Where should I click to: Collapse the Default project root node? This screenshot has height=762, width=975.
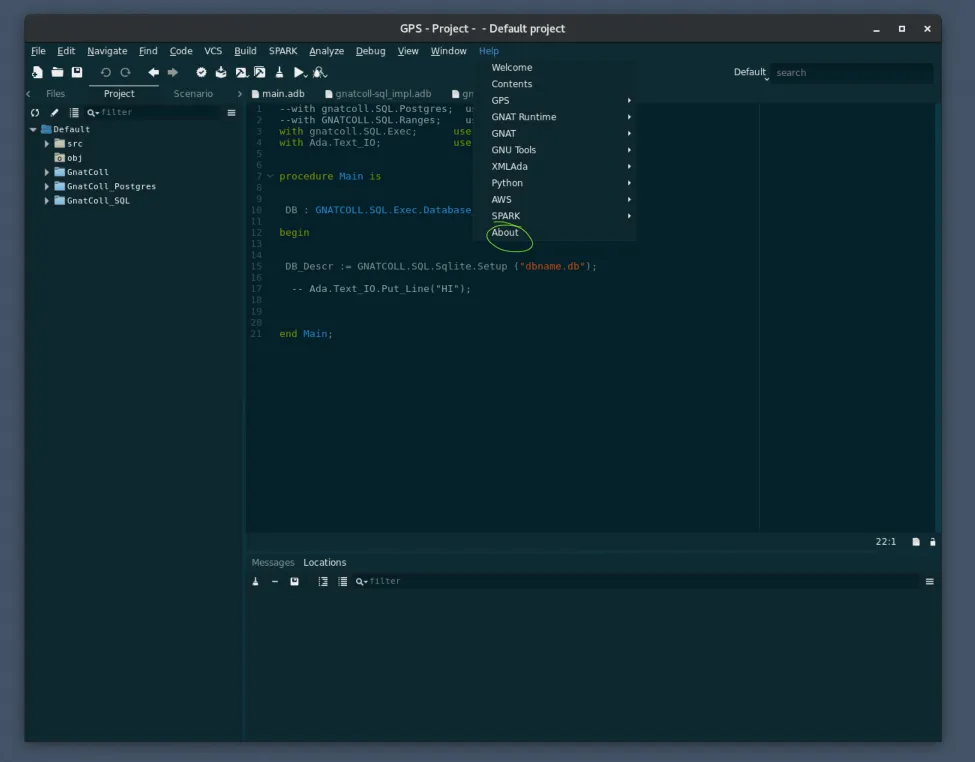[34, 129]
